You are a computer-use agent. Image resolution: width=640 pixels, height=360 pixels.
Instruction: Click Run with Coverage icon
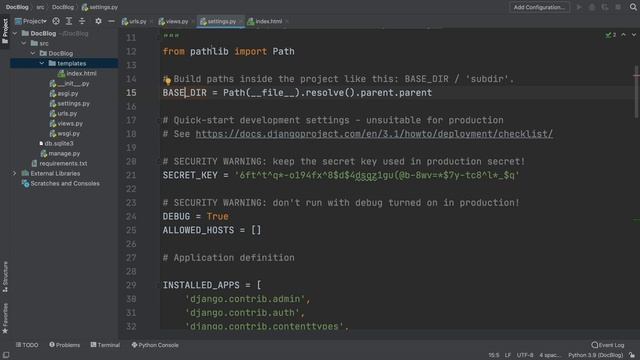[x=605, y=7]
